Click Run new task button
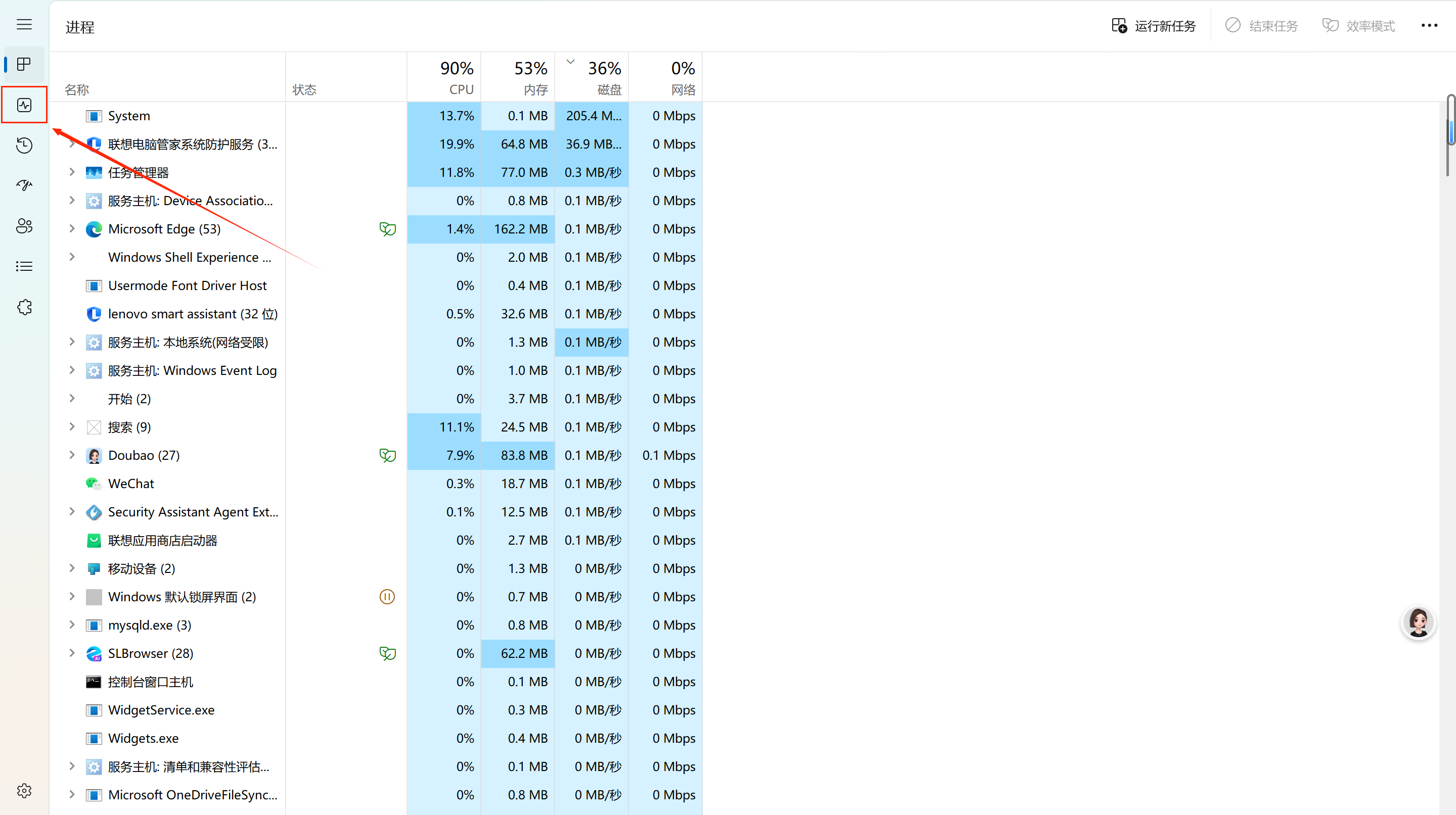The height and width of the screenshot is (815, 1456). 1154,26
